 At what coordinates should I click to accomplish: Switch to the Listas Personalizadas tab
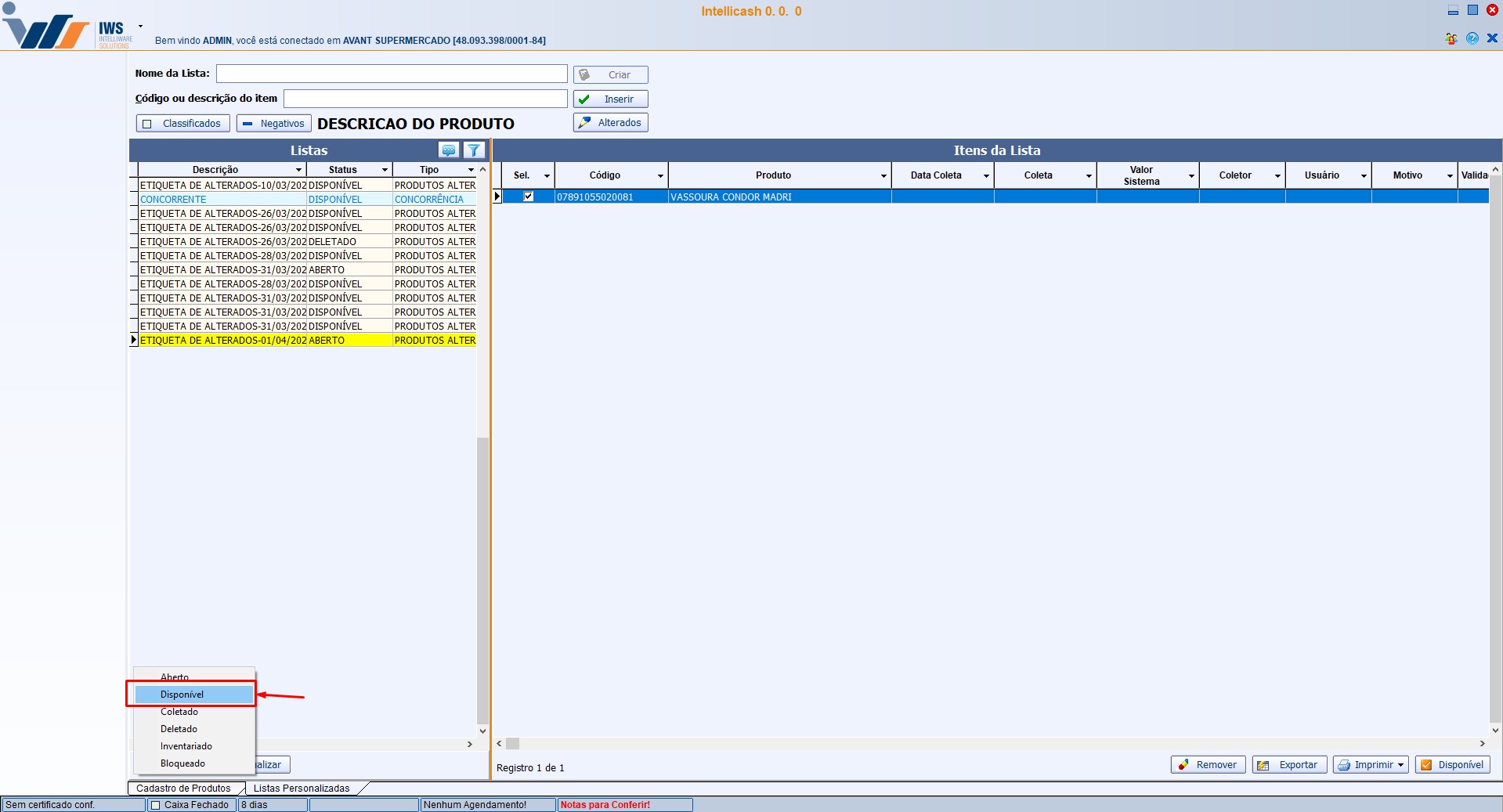pos(302,789)
